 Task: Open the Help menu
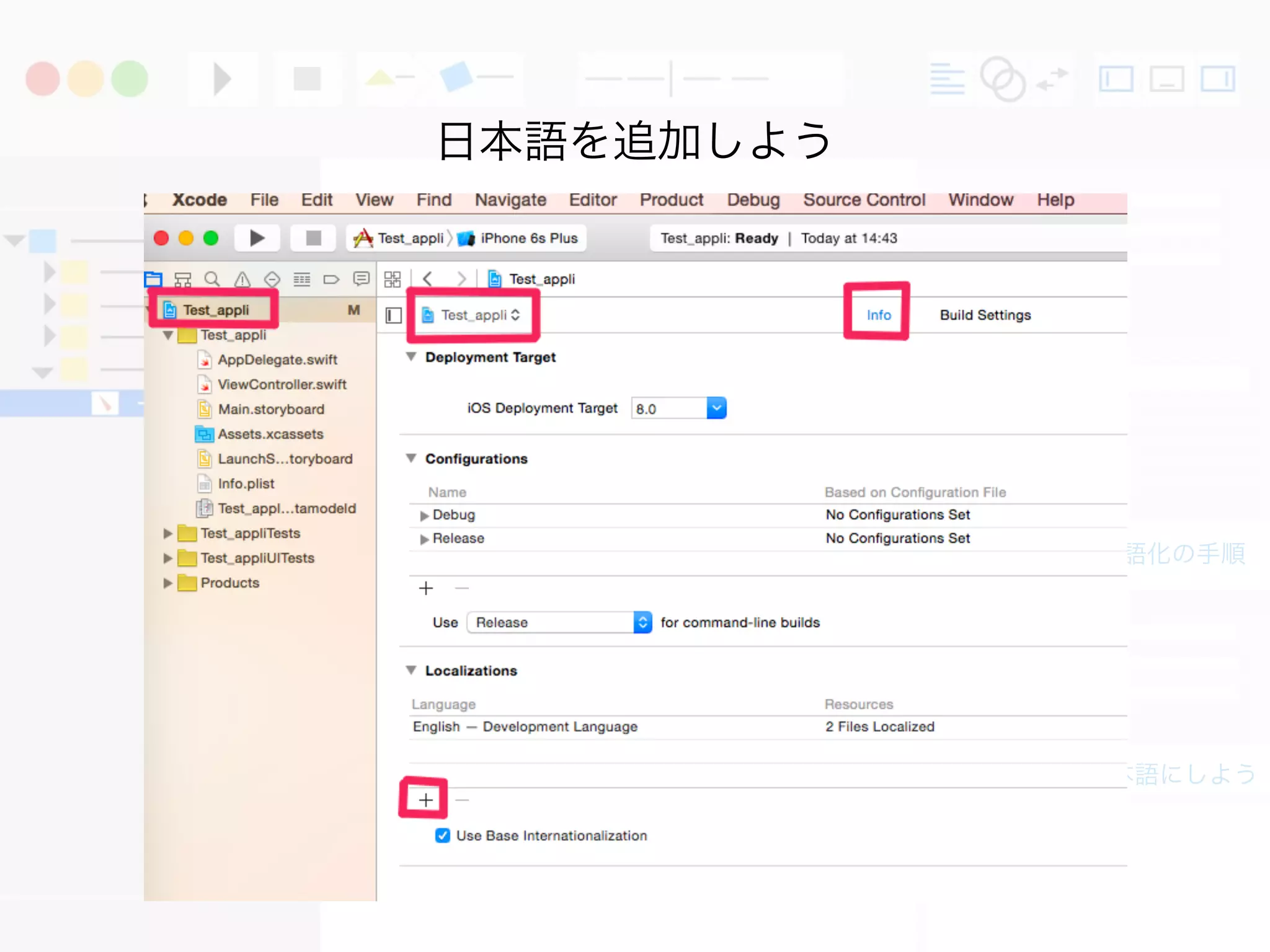[x=1055, y=200]
